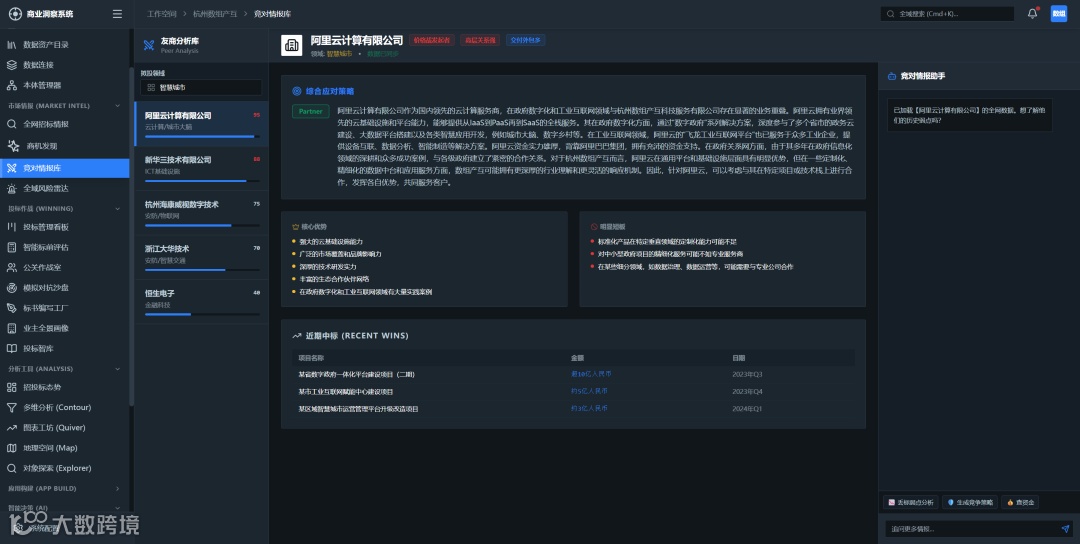Click 阿里云计算有限公司 score progress bar
The height and width of the screenshot is (544, 1080).
tap(202, 136)
